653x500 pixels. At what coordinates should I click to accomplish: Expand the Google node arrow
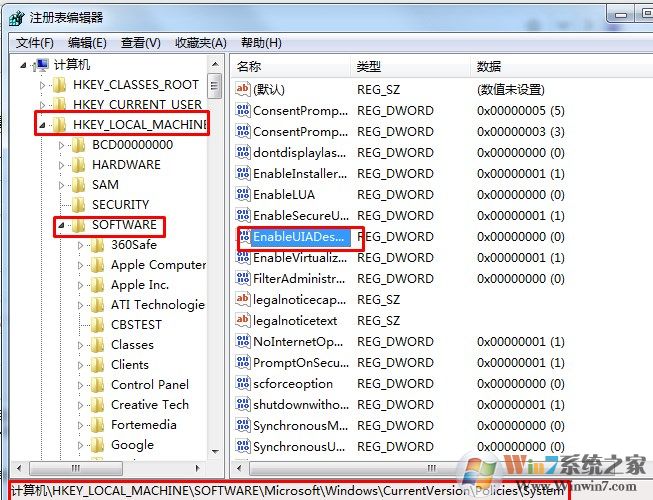81,445
